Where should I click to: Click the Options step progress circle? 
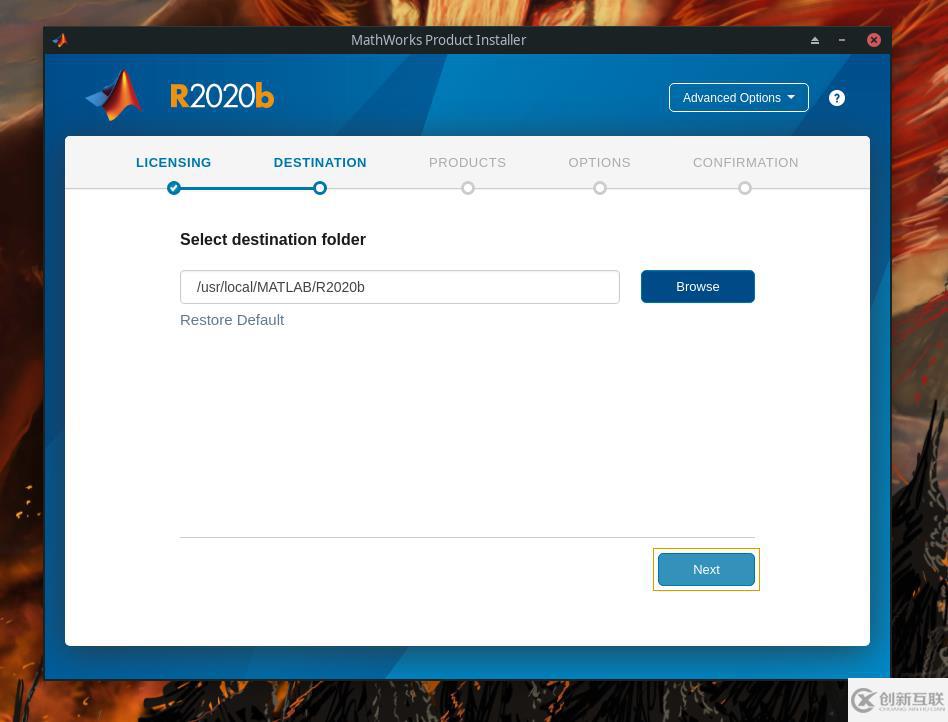(x=599, y=188)
